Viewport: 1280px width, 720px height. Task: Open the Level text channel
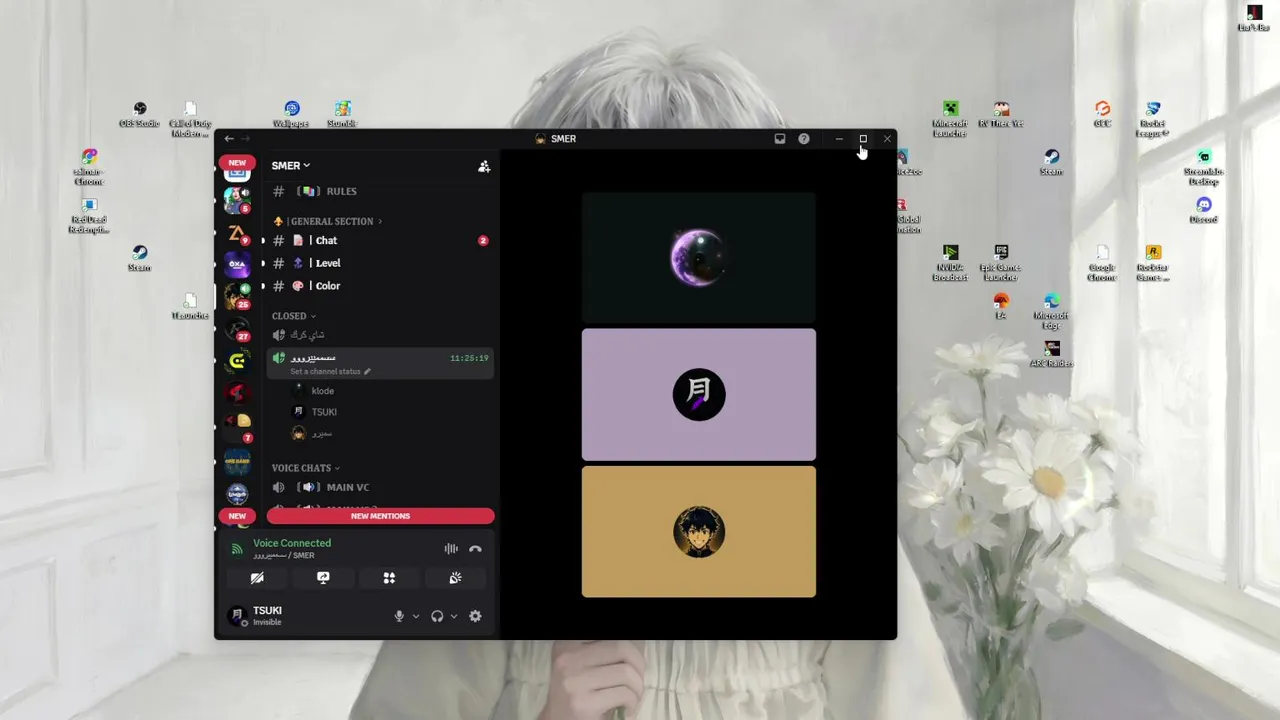[380, 263]
